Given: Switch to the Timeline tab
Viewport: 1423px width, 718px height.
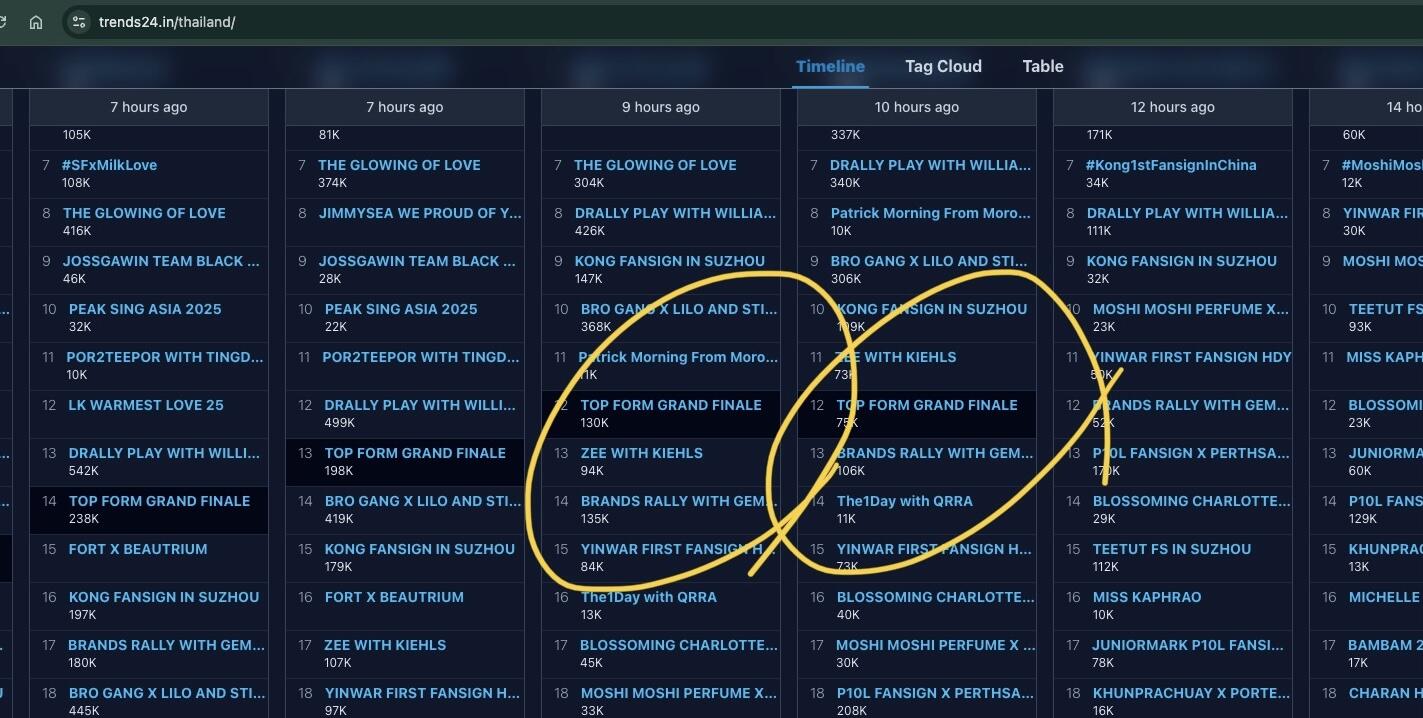Looking at the screenshot, I should [830, 66].
